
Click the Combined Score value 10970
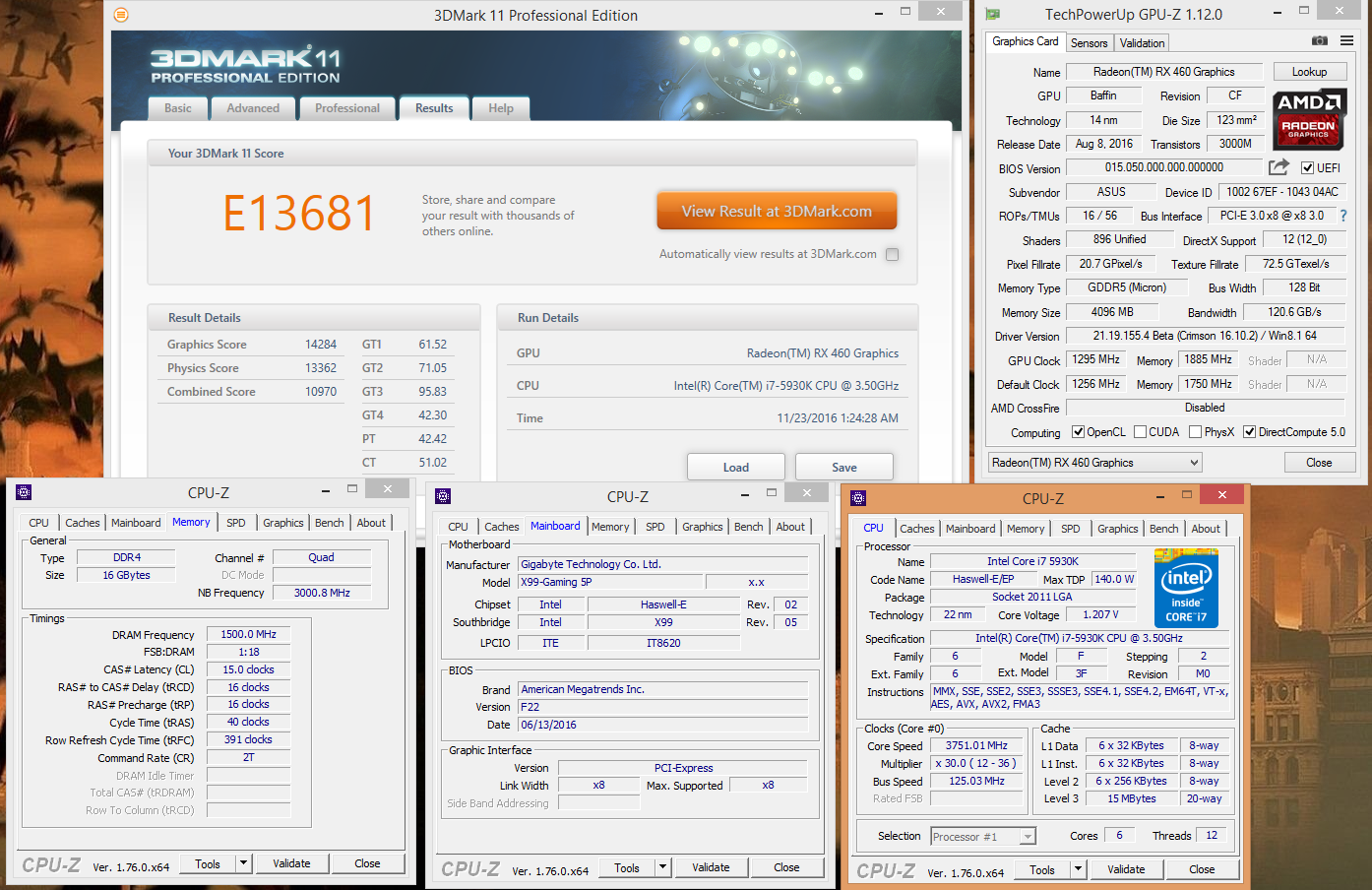pyautogui.click(x=320, y=392)
